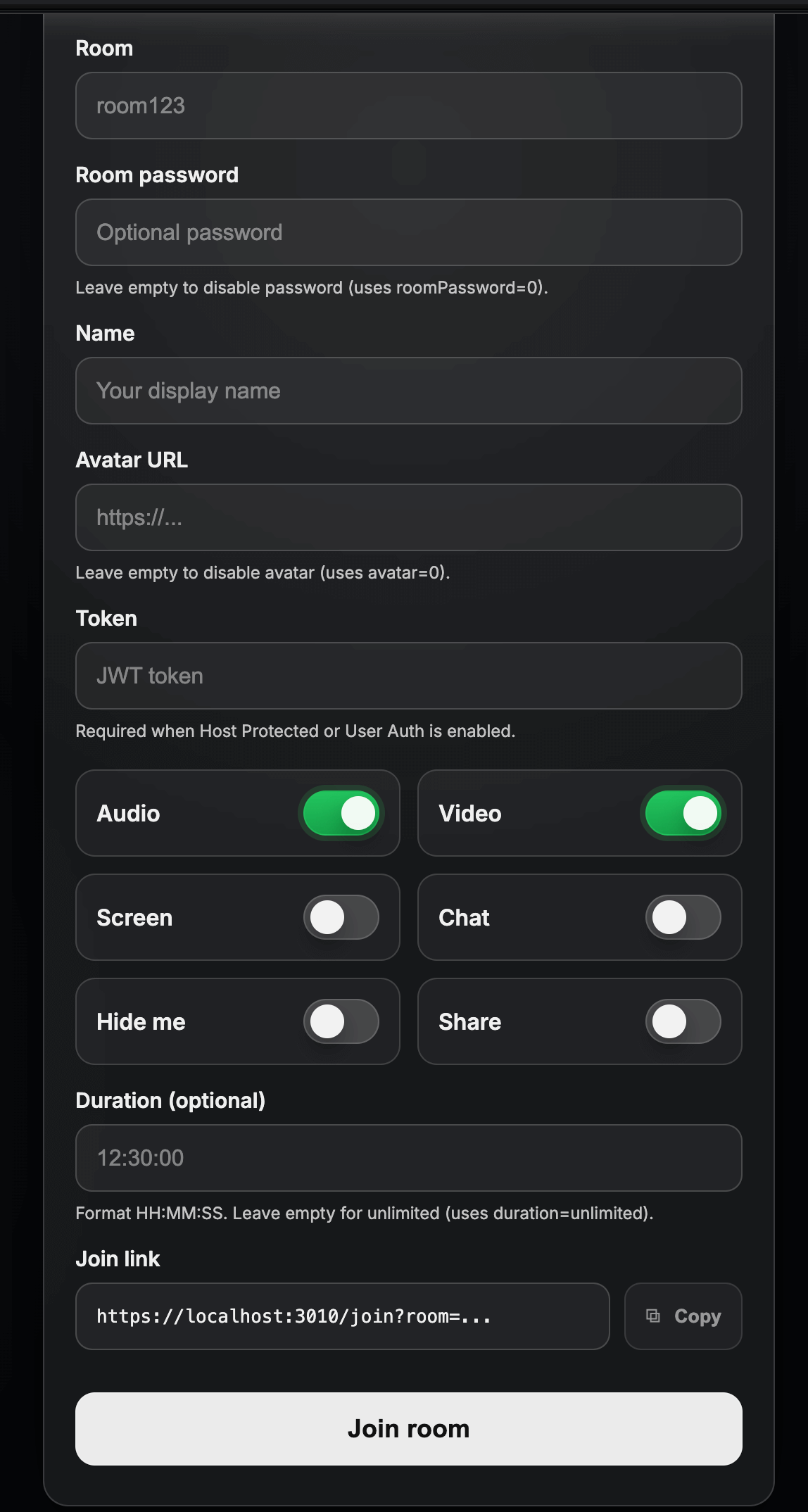Click the Avatar URL https field

click(408, 517)
